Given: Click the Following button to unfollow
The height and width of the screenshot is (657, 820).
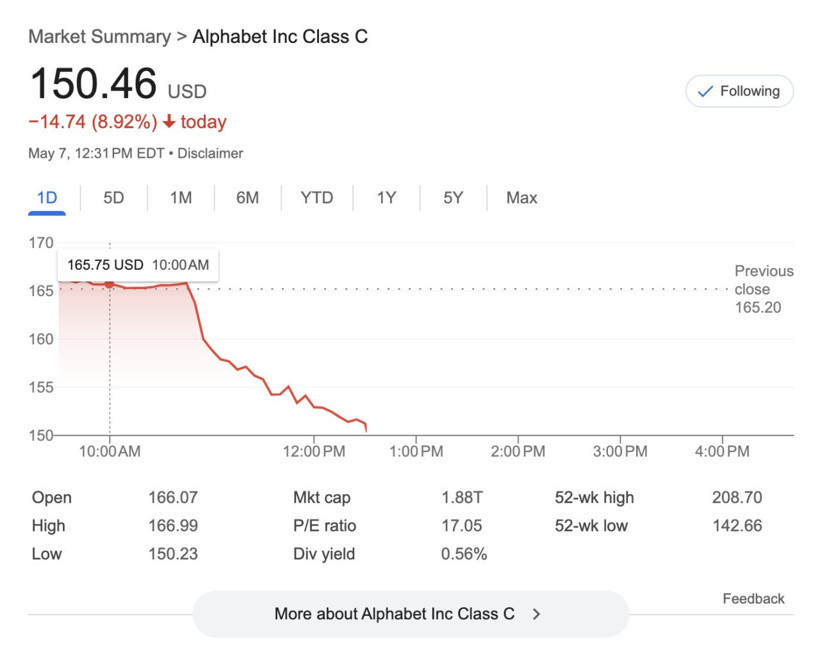Looking at the screenshot, I should point(739,91).
